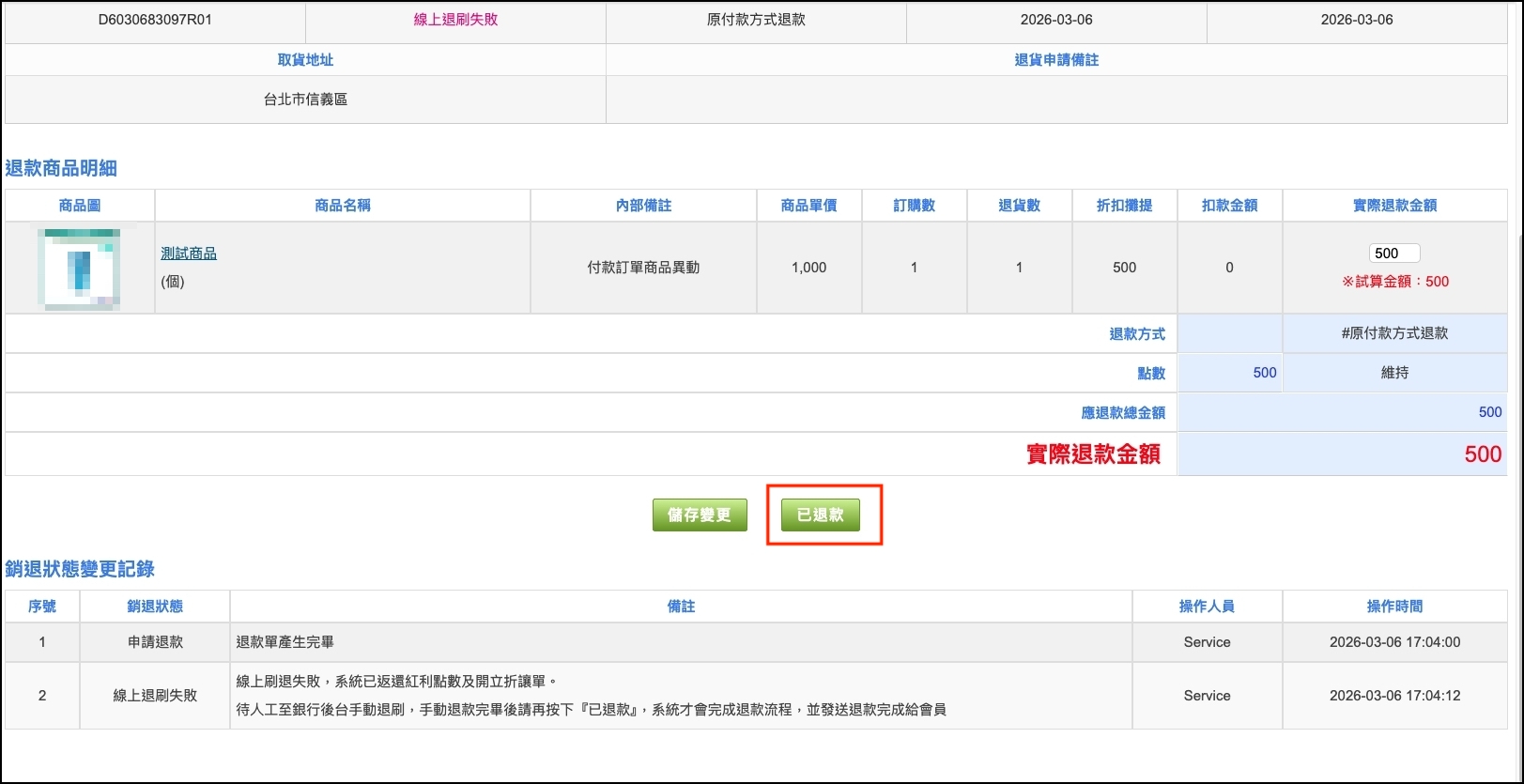Click the 折扣攤提 column header
This screenshot has width=1524, height=784.
[1124, 206]
